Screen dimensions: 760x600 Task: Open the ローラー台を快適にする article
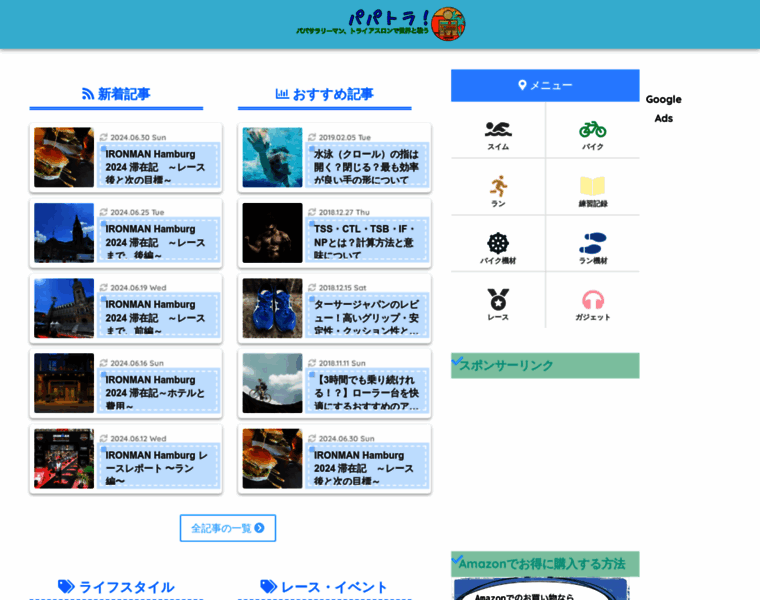tap(334, 383)
